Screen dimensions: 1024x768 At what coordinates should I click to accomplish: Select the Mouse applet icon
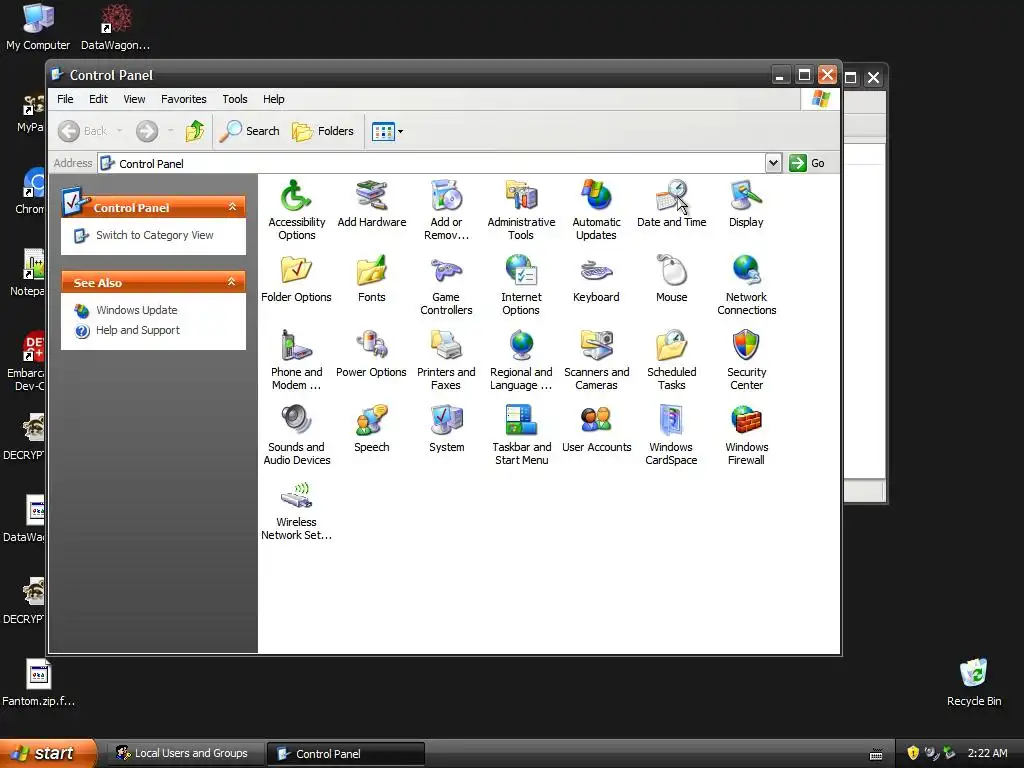coord(671,278)
